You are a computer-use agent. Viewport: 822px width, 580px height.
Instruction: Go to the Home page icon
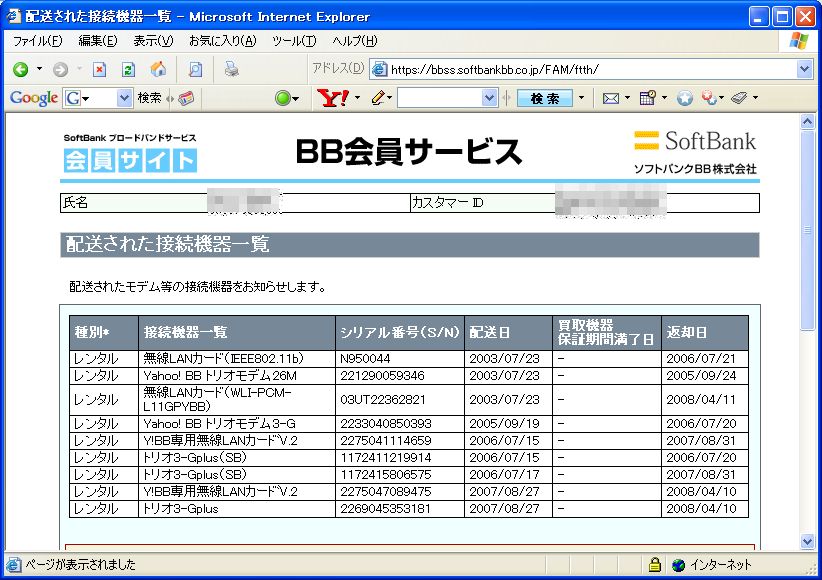pyautogui.click(x=158, y=69)
